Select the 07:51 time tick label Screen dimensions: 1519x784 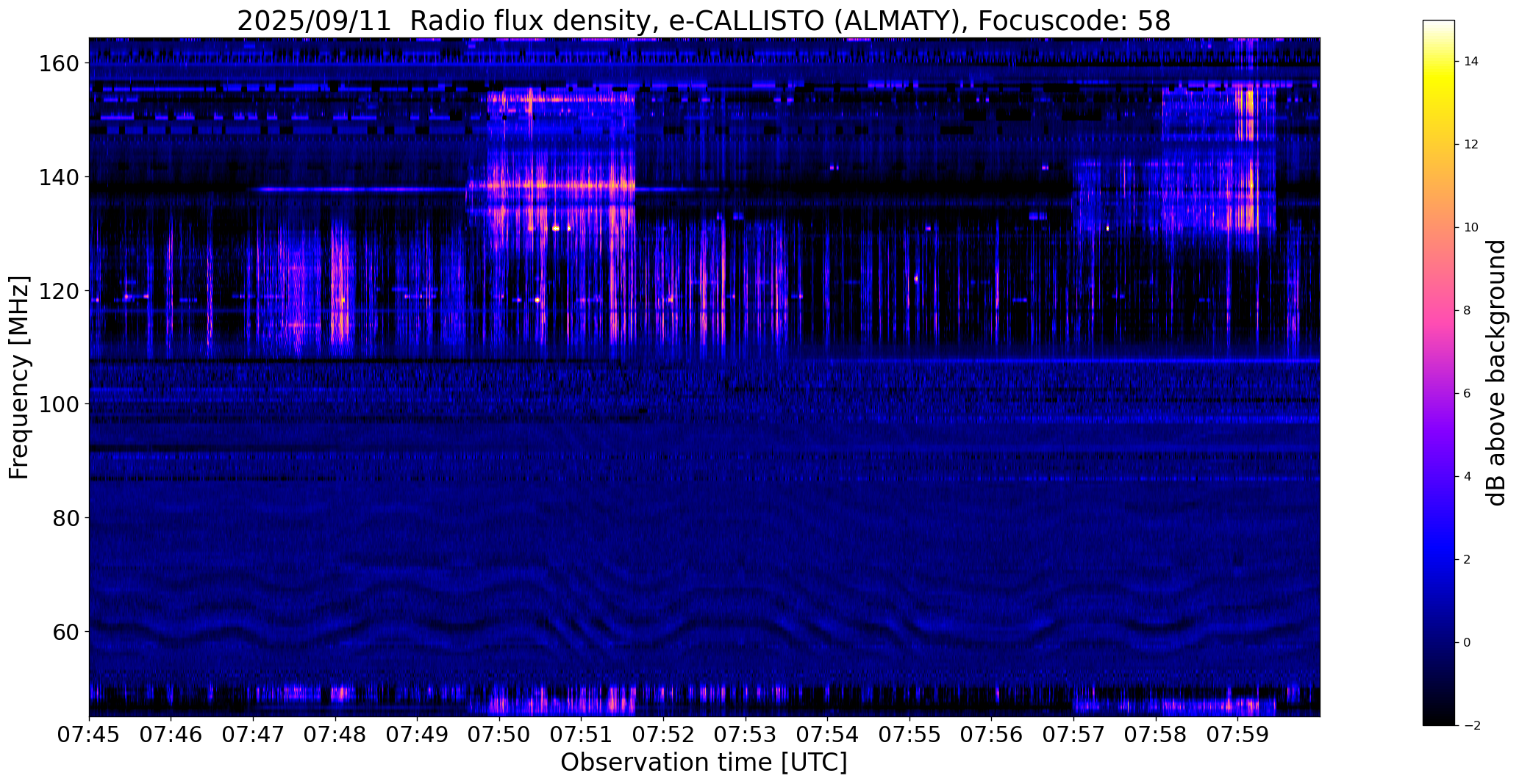coord(582,736)
